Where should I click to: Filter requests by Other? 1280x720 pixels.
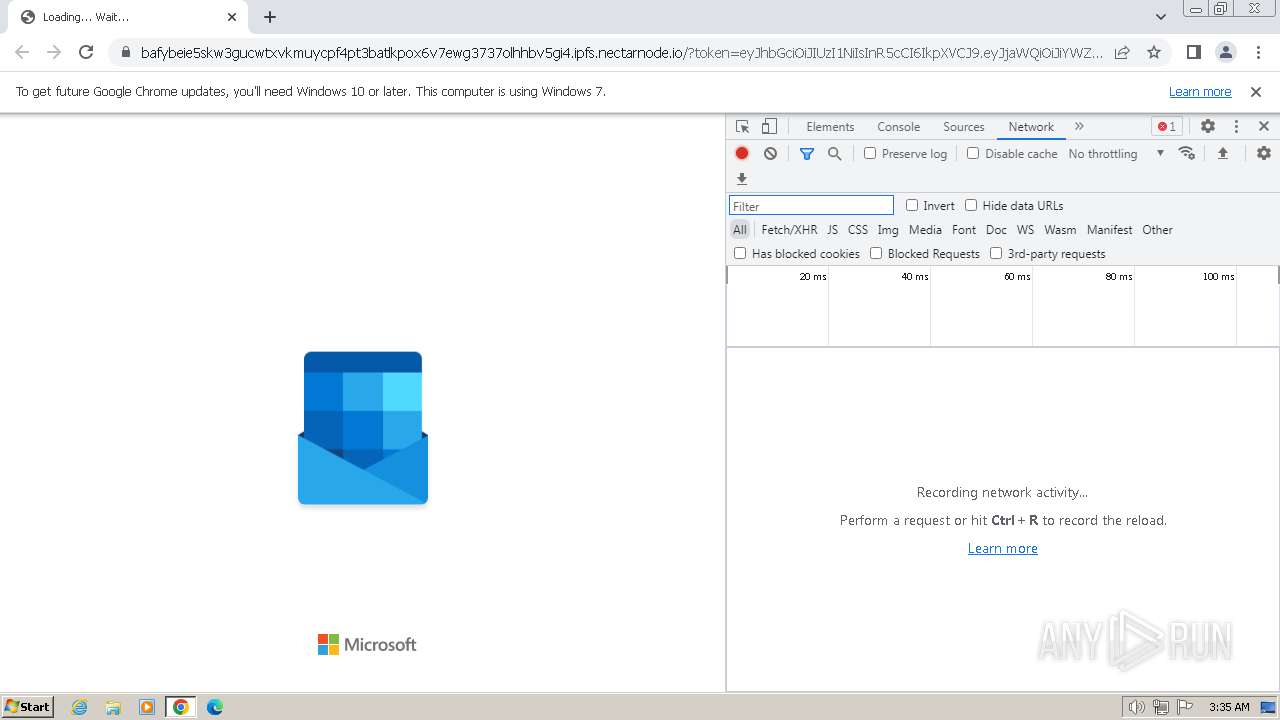(x=1157, y=230)
